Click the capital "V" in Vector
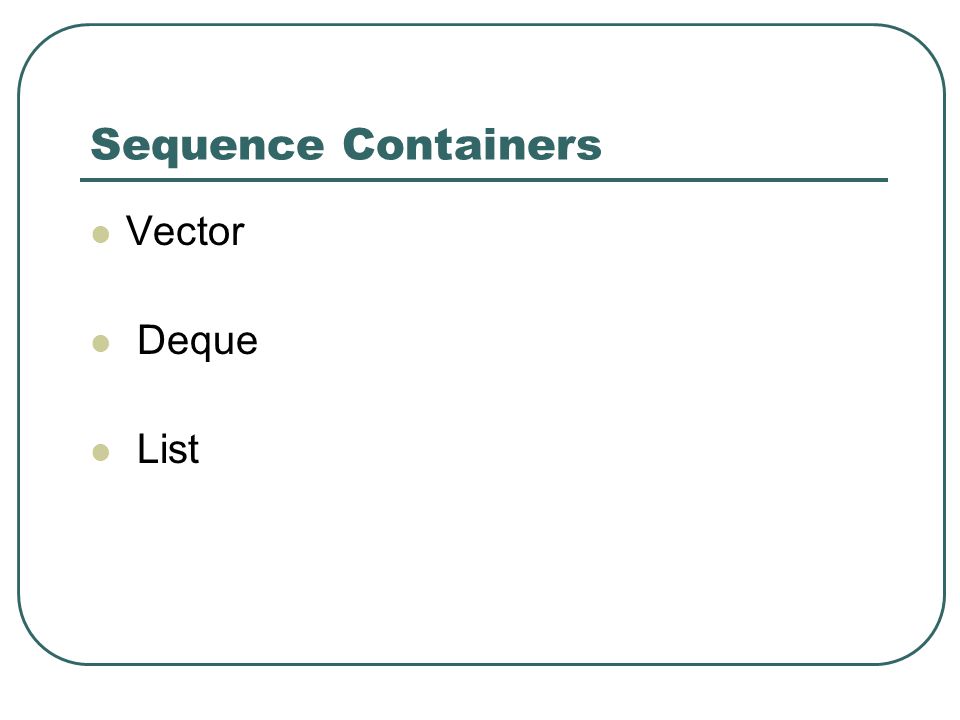960x720 pixels. coord(139,230)
